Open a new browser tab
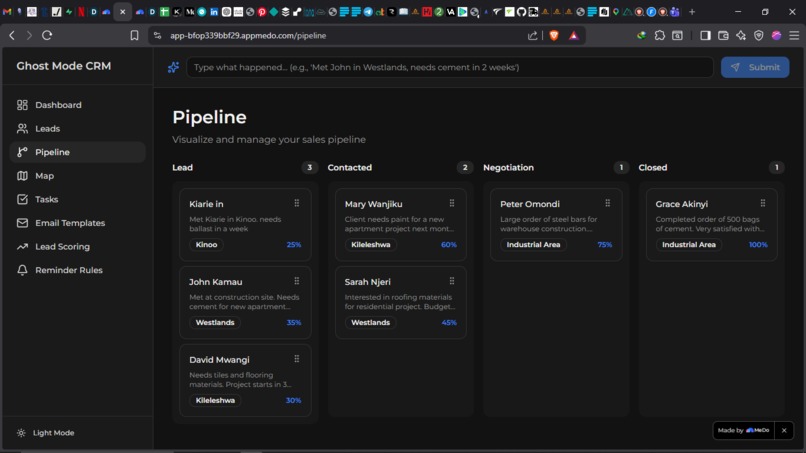Screen dimensions: 806x453 pos(692,11)
